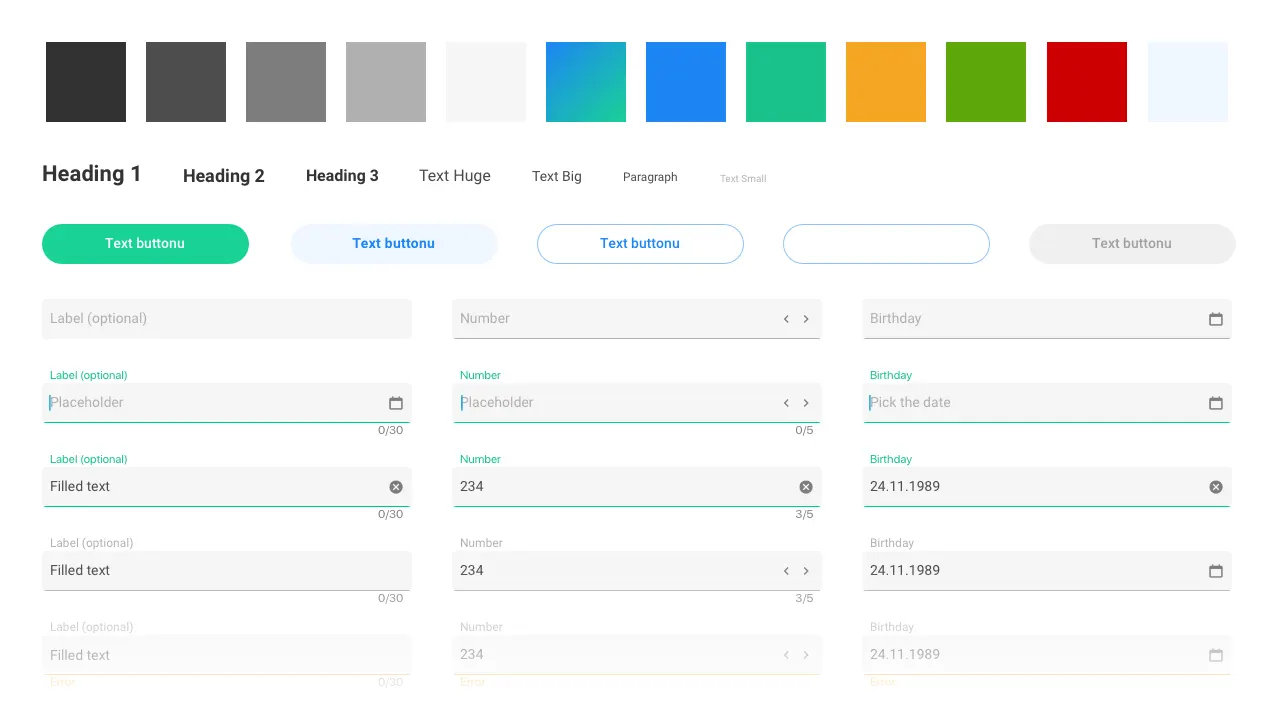Clear the focused Filled text field with X icon

click(x=396, y=487)
